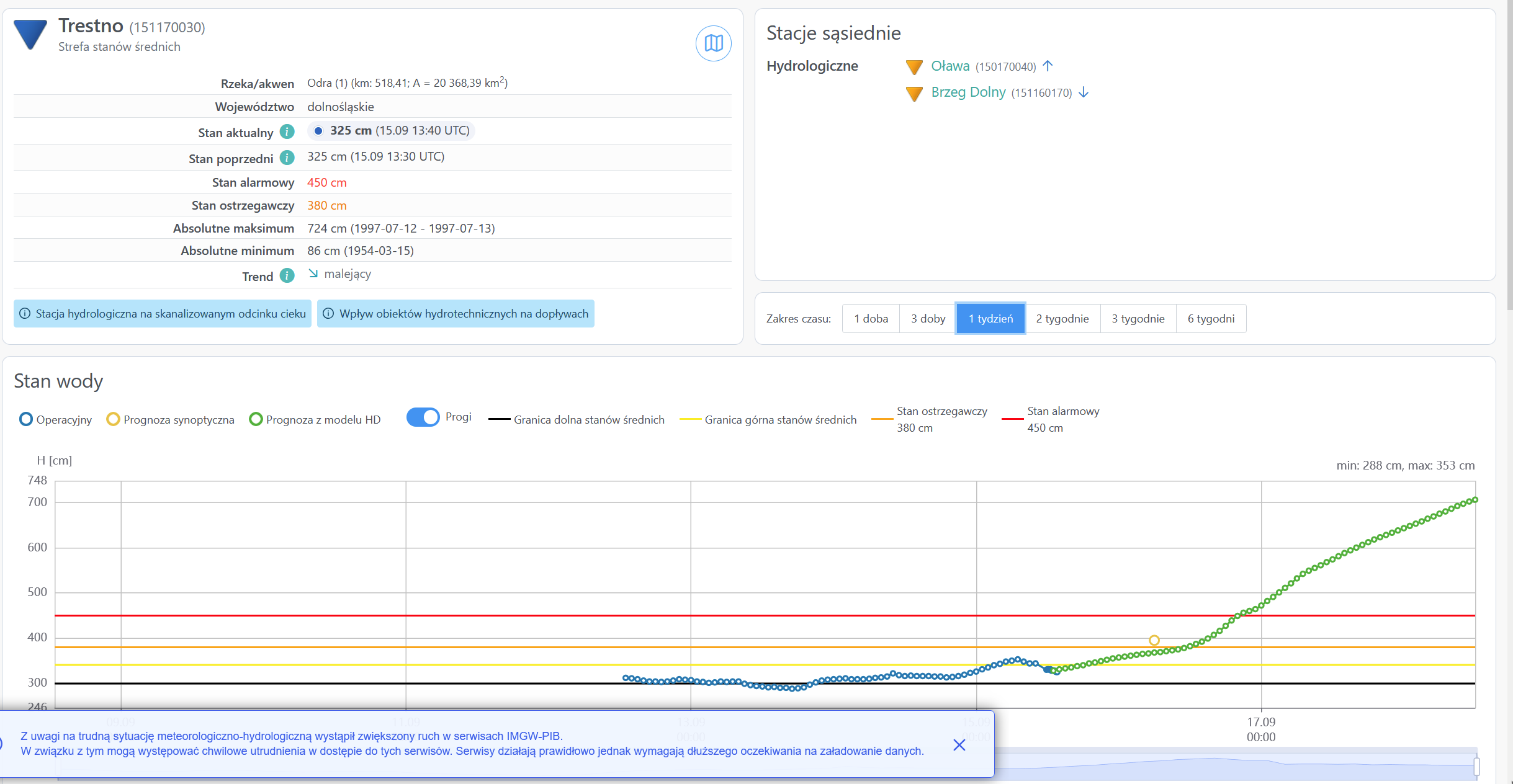Click Stacja hydrologiczna na skanalizowanym odcinku button
The width and height of the screenshot is (1513, 784).
[x=163, y=314]
